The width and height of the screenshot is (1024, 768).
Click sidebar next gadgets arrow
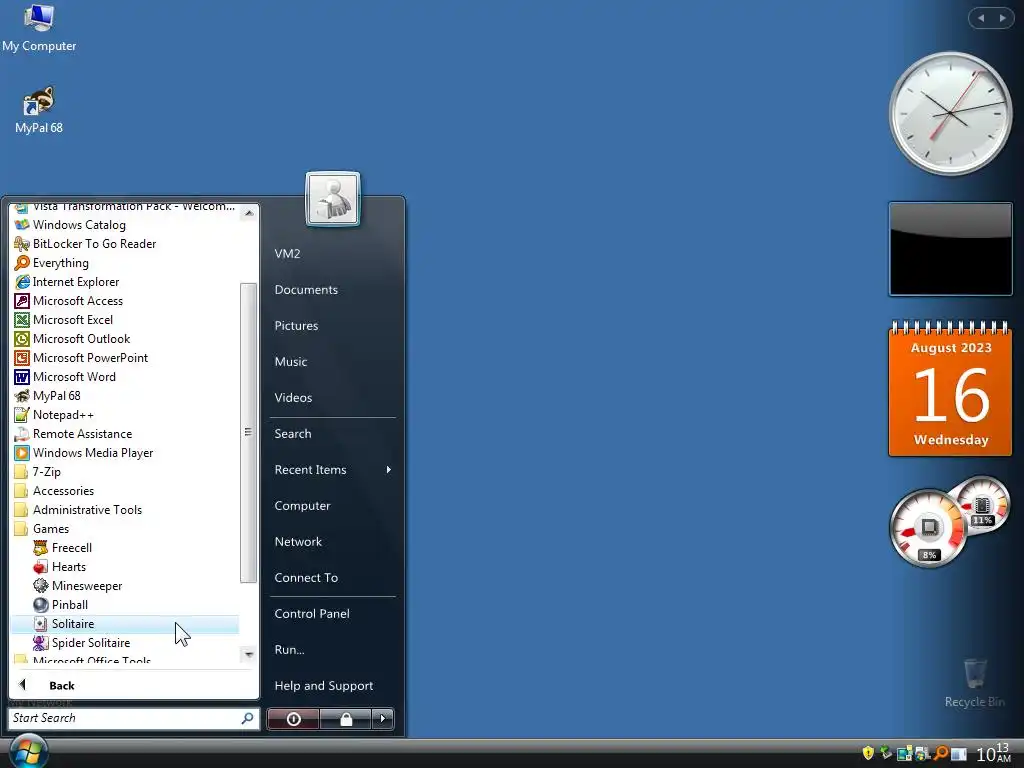click(1002, 18)
